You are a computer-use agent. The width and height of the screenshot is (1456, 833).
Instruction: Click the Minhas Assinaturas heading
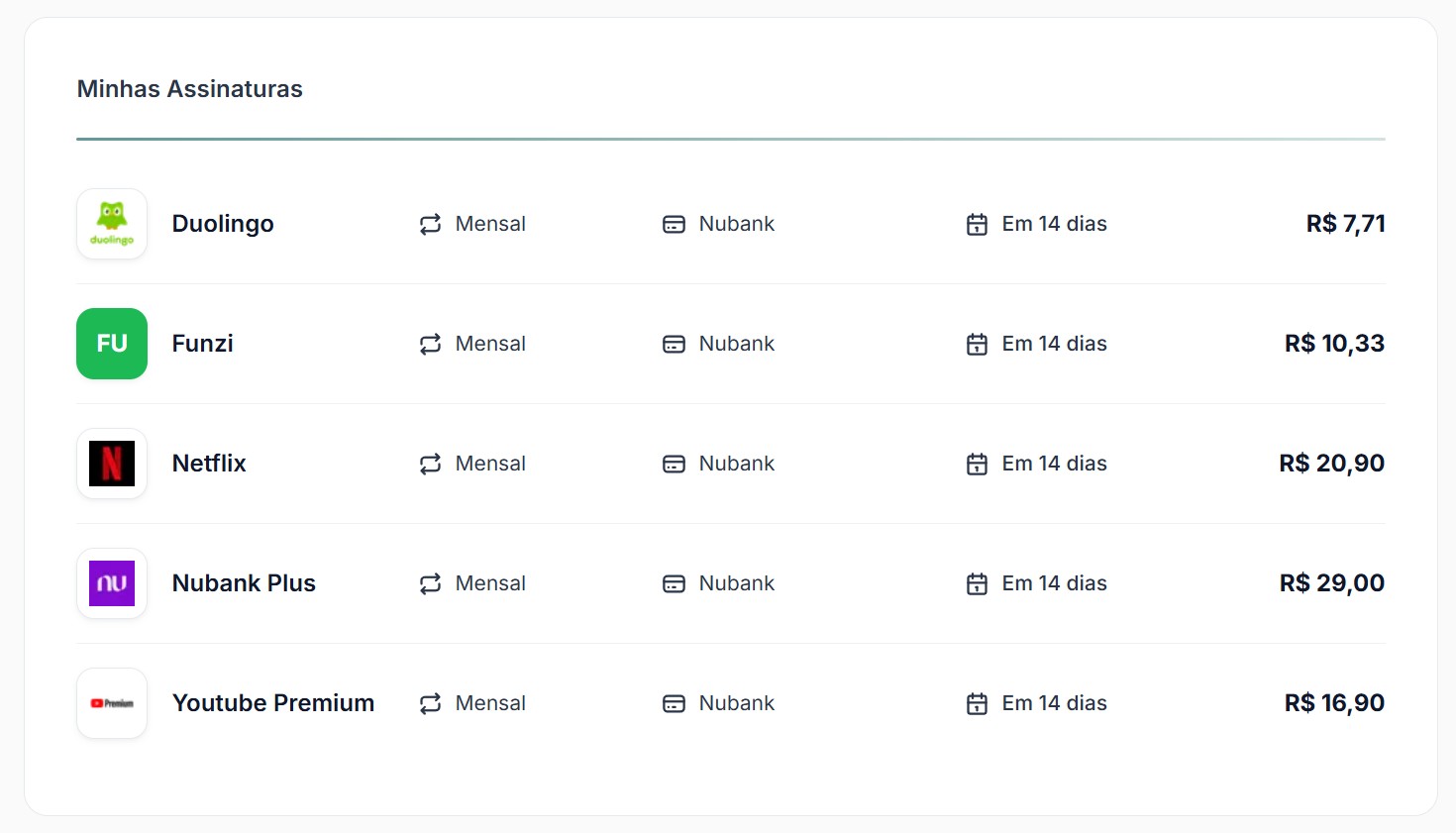point(190,89)
